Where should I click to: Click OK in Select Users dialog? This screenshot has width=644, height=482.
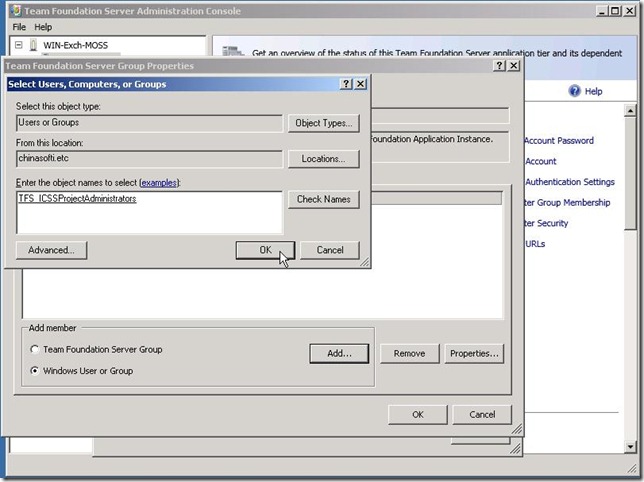pos(265,250)
